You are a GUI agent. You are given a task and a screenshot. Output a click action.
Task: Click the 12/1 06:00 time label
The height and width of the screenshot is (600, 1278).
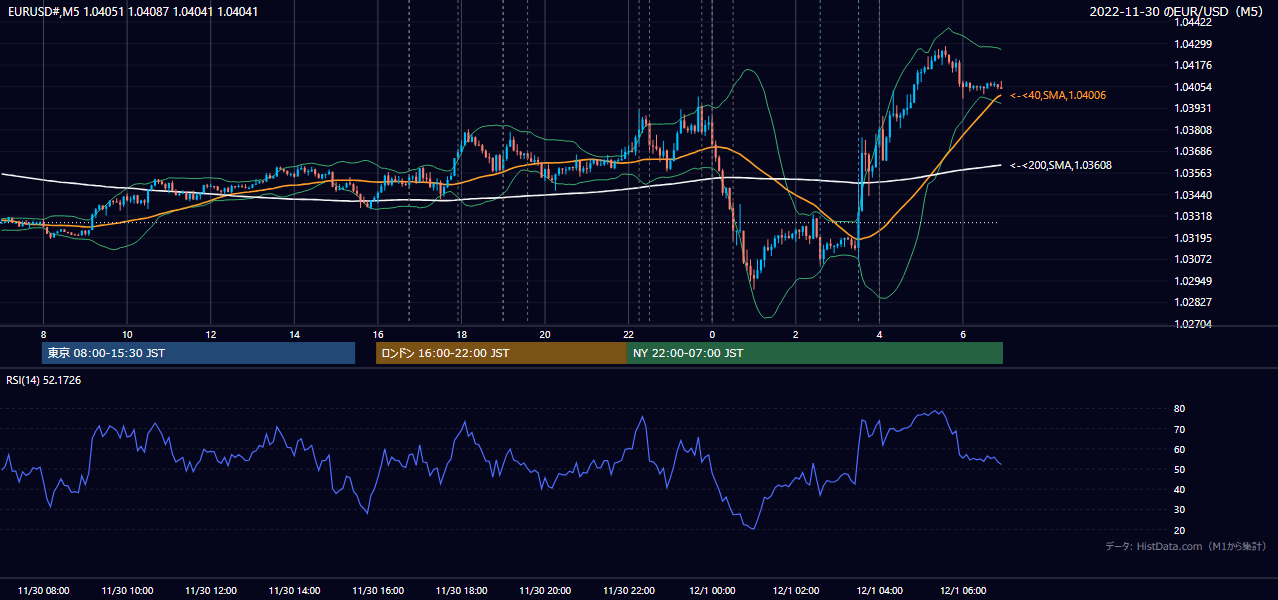tap(963, 591)
